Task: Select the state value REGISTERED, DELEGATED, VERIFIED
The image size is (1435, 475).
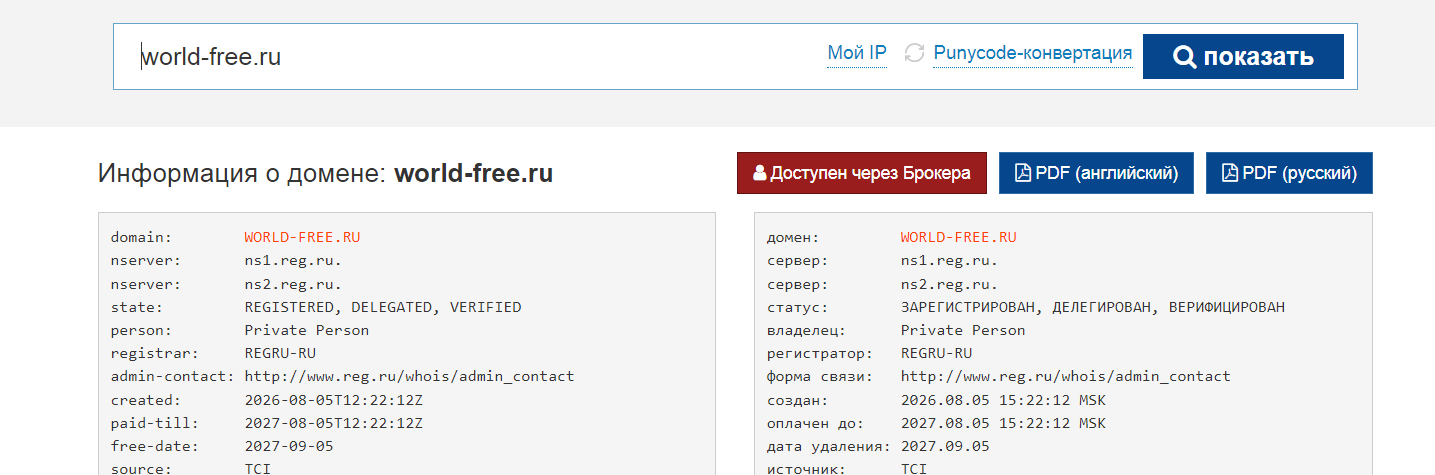Action: 383,307
